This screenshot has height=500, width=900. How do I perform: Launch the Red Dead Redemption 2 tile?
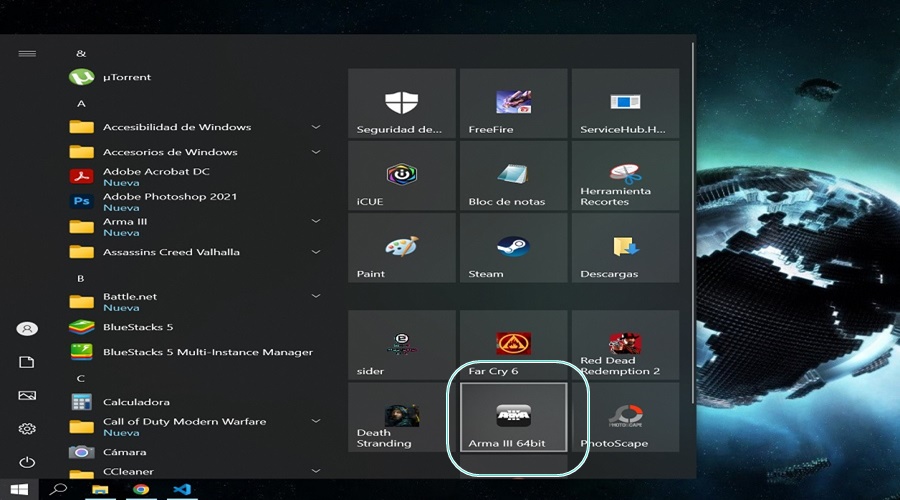(625, 345)
